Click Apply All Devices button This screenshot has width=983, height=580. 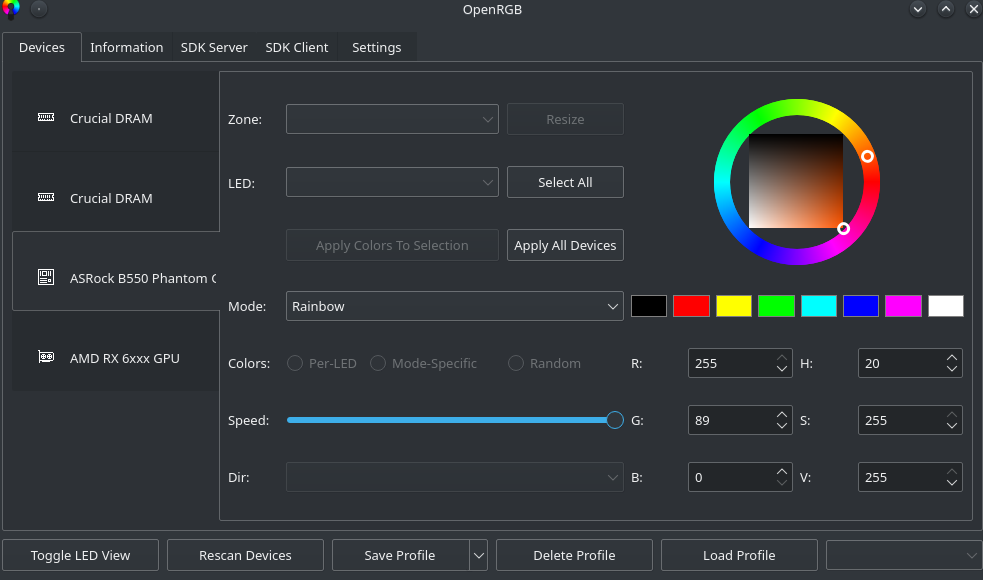[x=565, y=245]
